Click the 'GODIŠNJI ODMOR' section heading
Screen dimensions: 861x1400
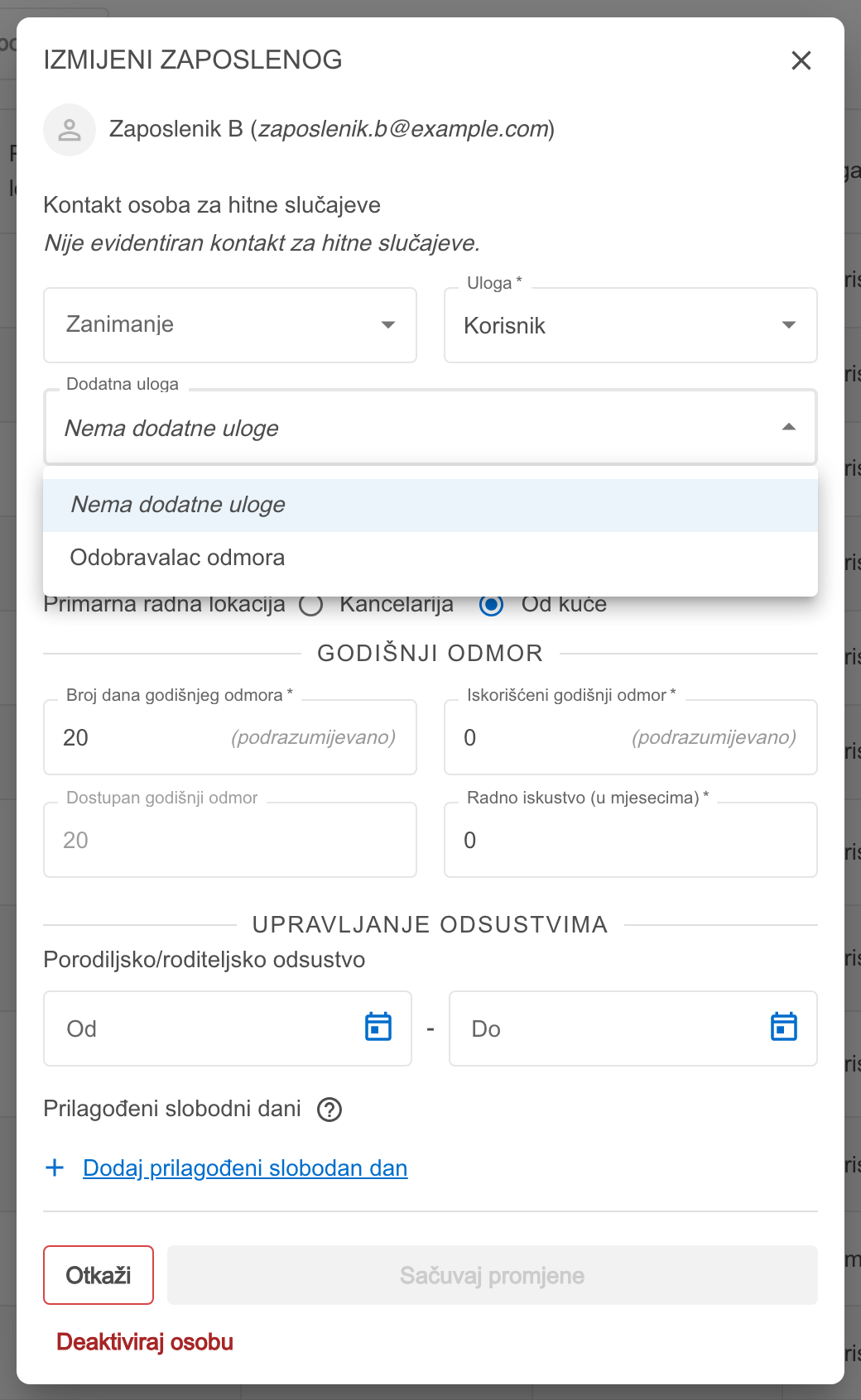430,654
